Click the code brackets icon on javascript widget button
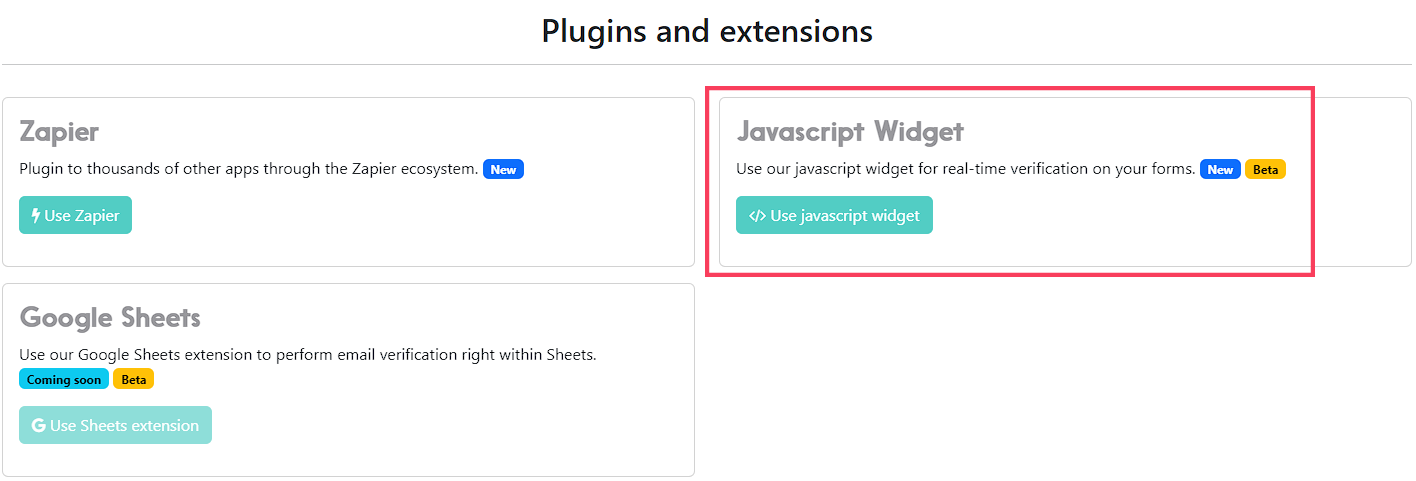Viewport: 1416px width, 481px height. coord(758,215)
